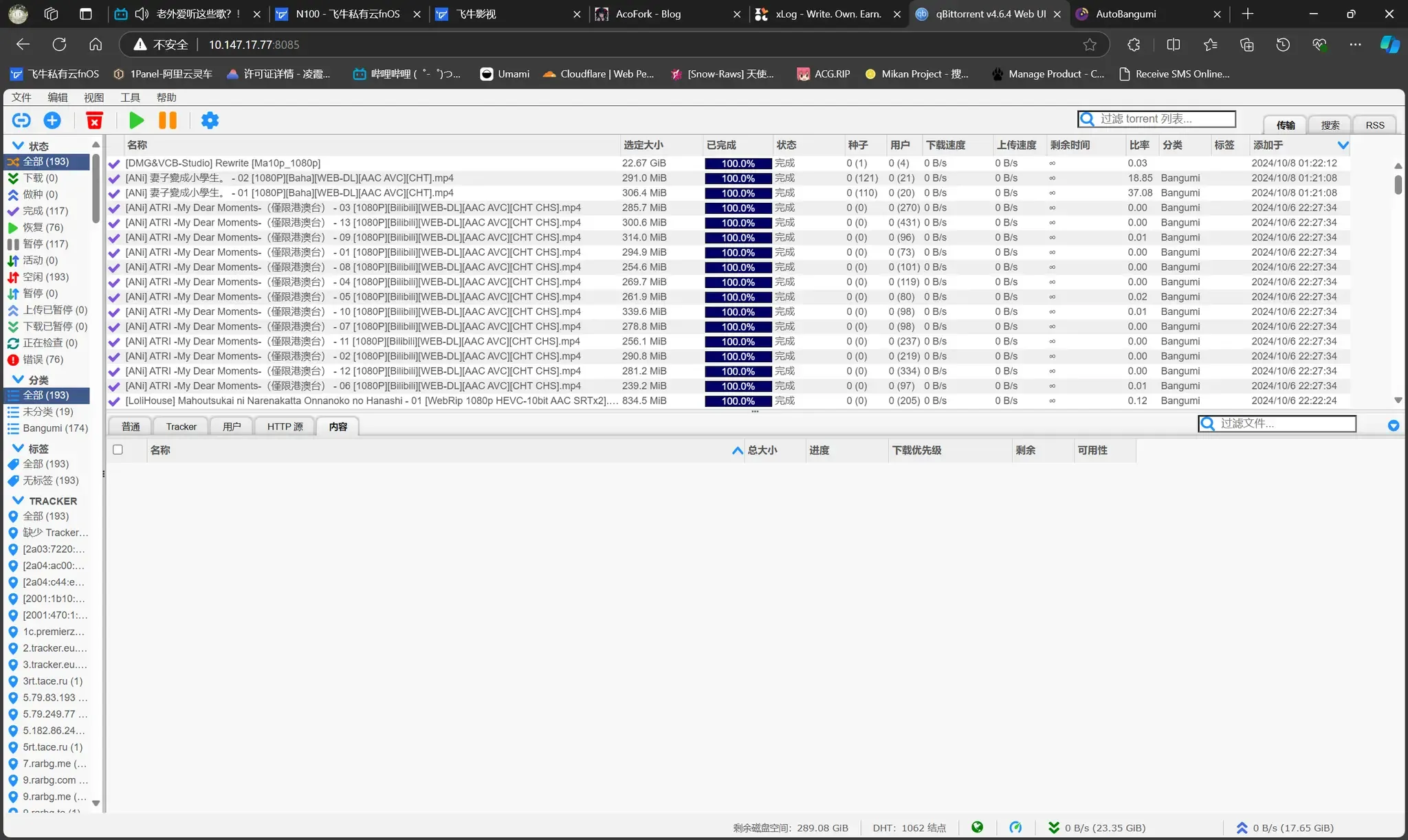1408x840 pixels.
Task: Open dropdown arrow beside file filter
Action: coord(1393,425)
